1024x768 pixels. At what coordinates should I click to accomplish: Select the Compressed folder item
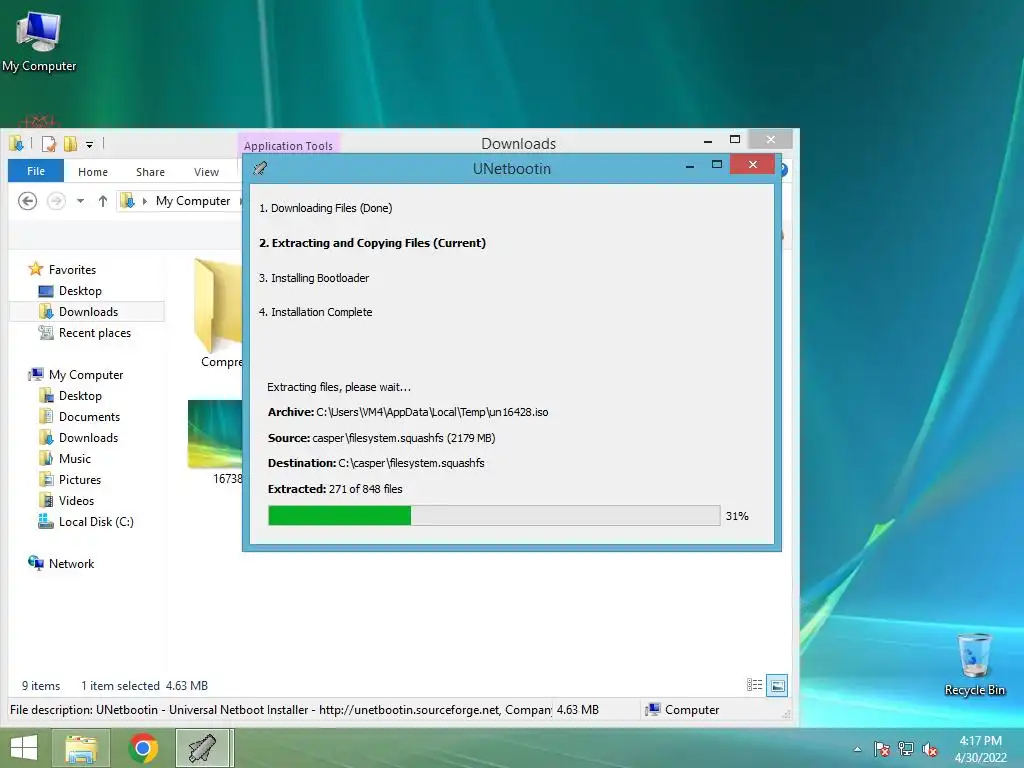219,313
